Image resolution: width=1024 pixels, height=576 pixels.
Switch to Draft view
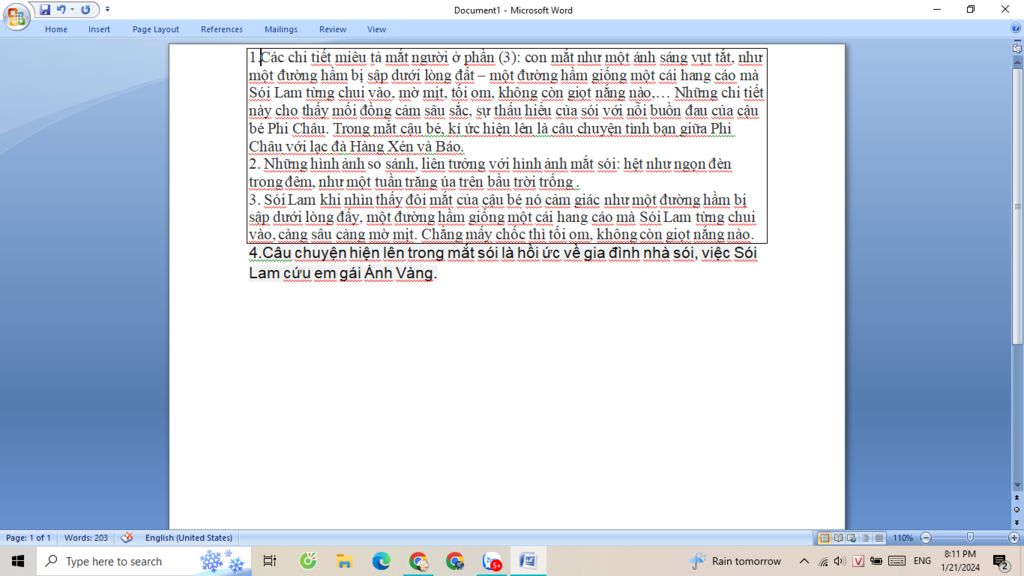[x=879, y=538]
